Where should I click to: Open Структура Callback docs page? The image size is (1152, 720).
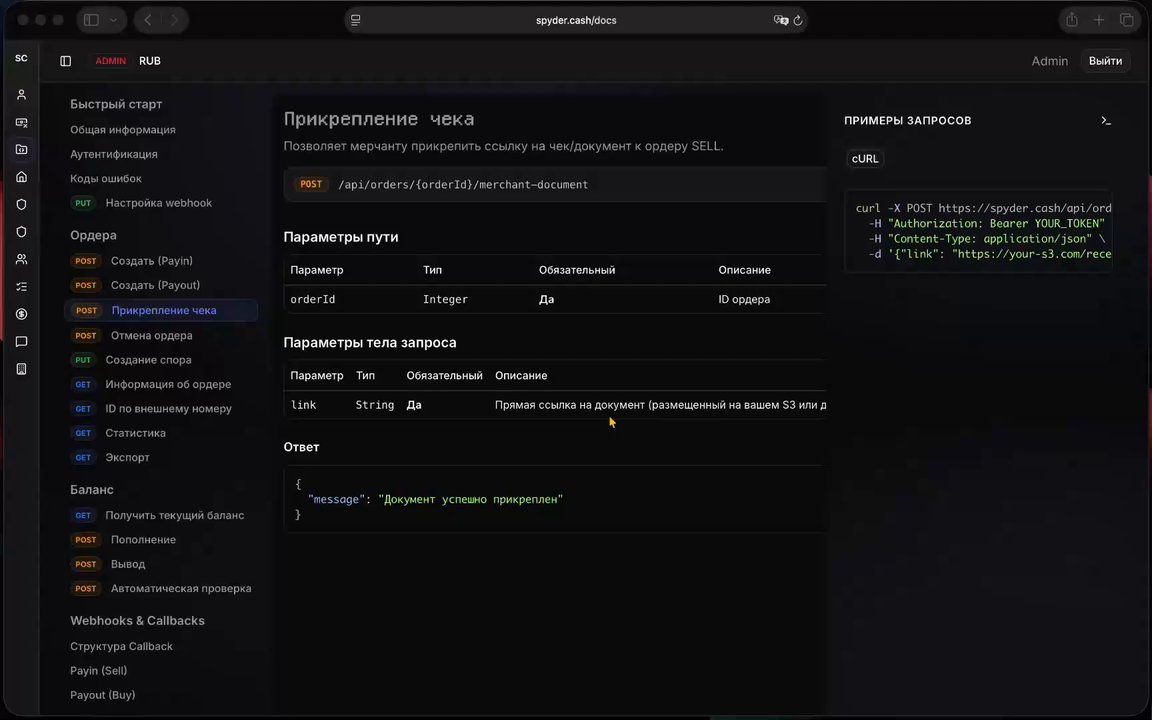coord(121,647)
